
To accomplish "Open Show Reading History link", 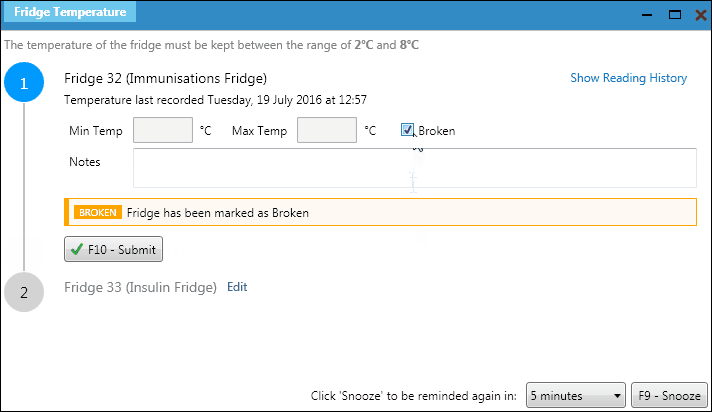I will tap(628, 78).
